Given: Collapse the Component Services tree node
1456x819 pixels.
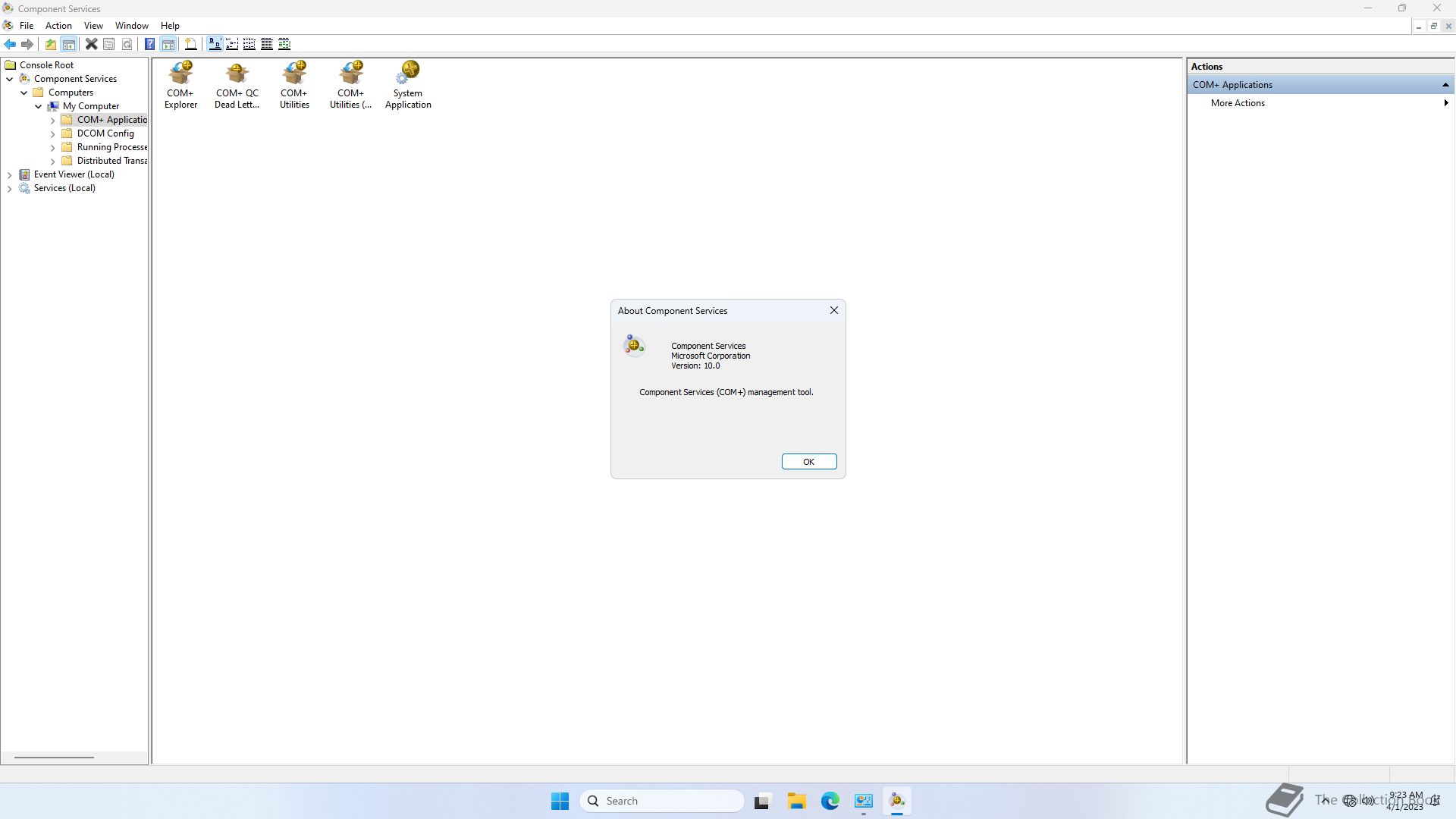Looking at the screenshot, I should point(10,79).
